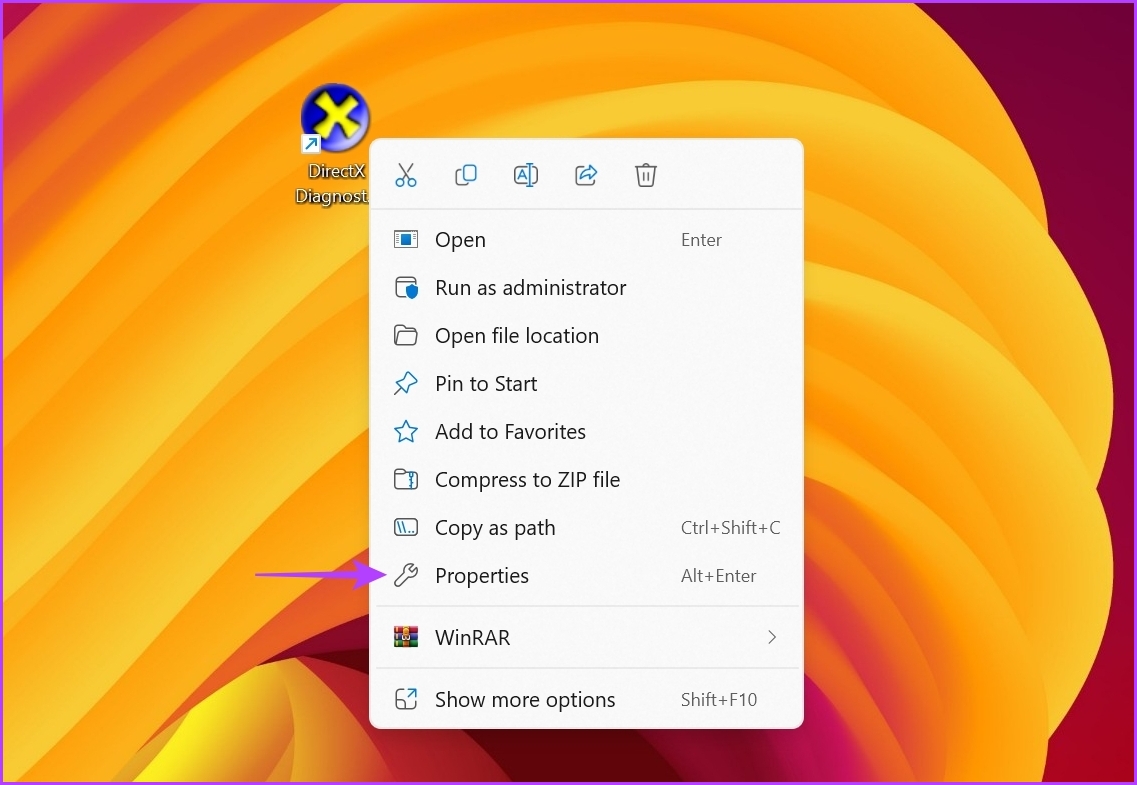Click the Copy icon in context menu

pyautogui.click(x=466, y=175)
